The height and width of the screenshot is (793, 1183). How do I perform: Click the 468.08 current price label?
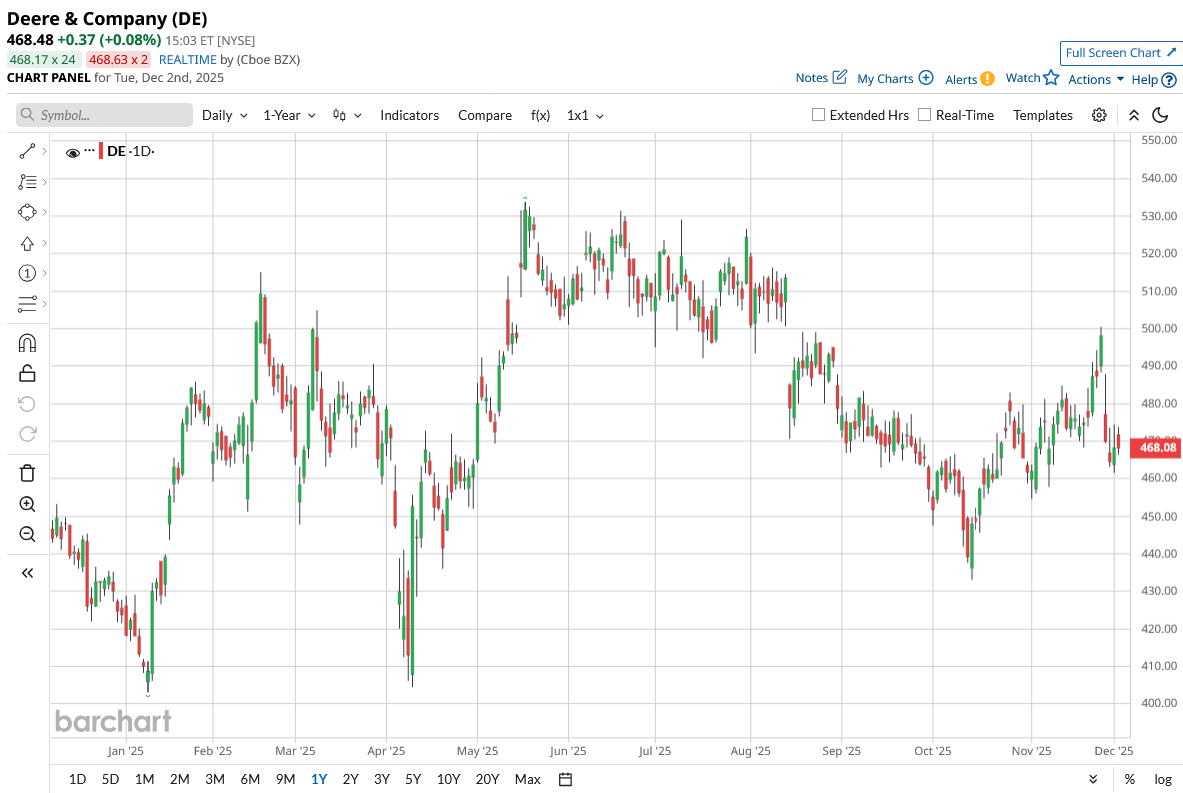click(1155, 447)
